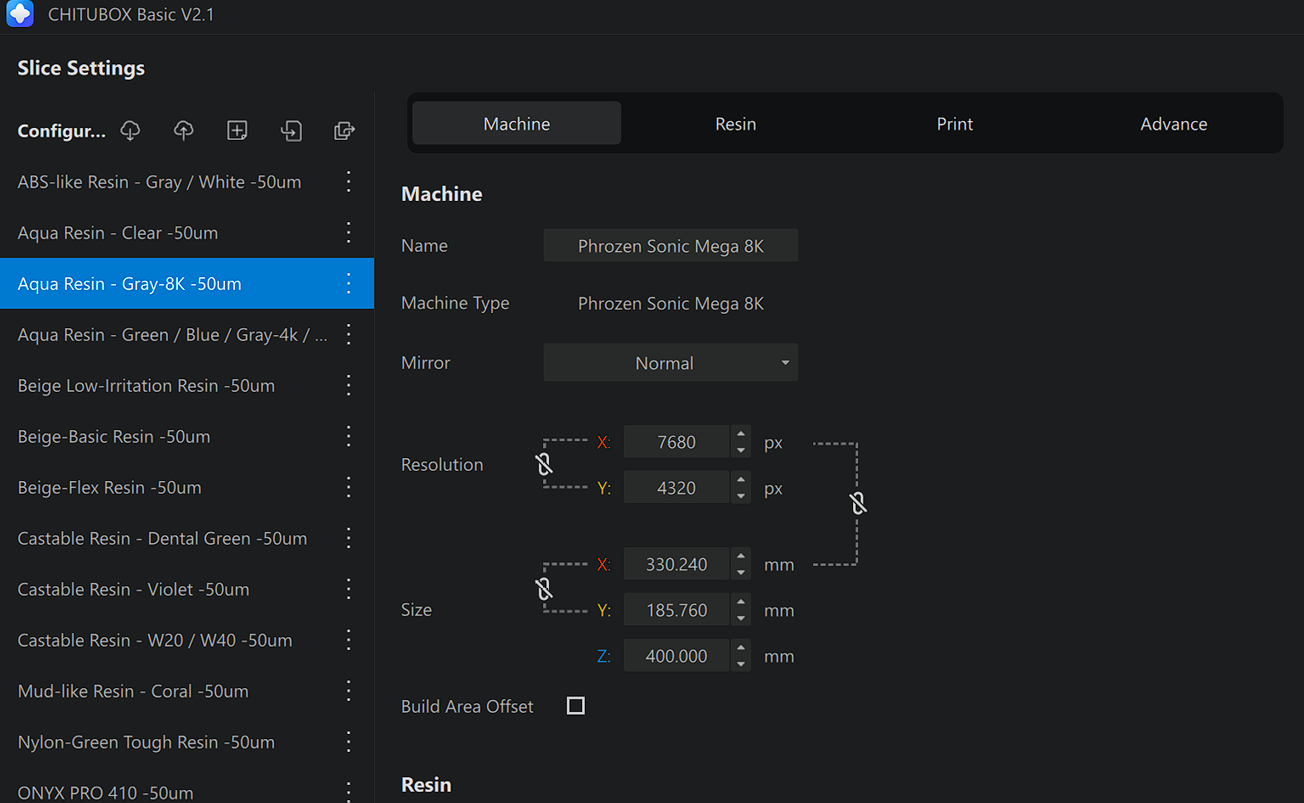Click the import configuration file icon
The image size is (1304, 803).
click(291, 131)
